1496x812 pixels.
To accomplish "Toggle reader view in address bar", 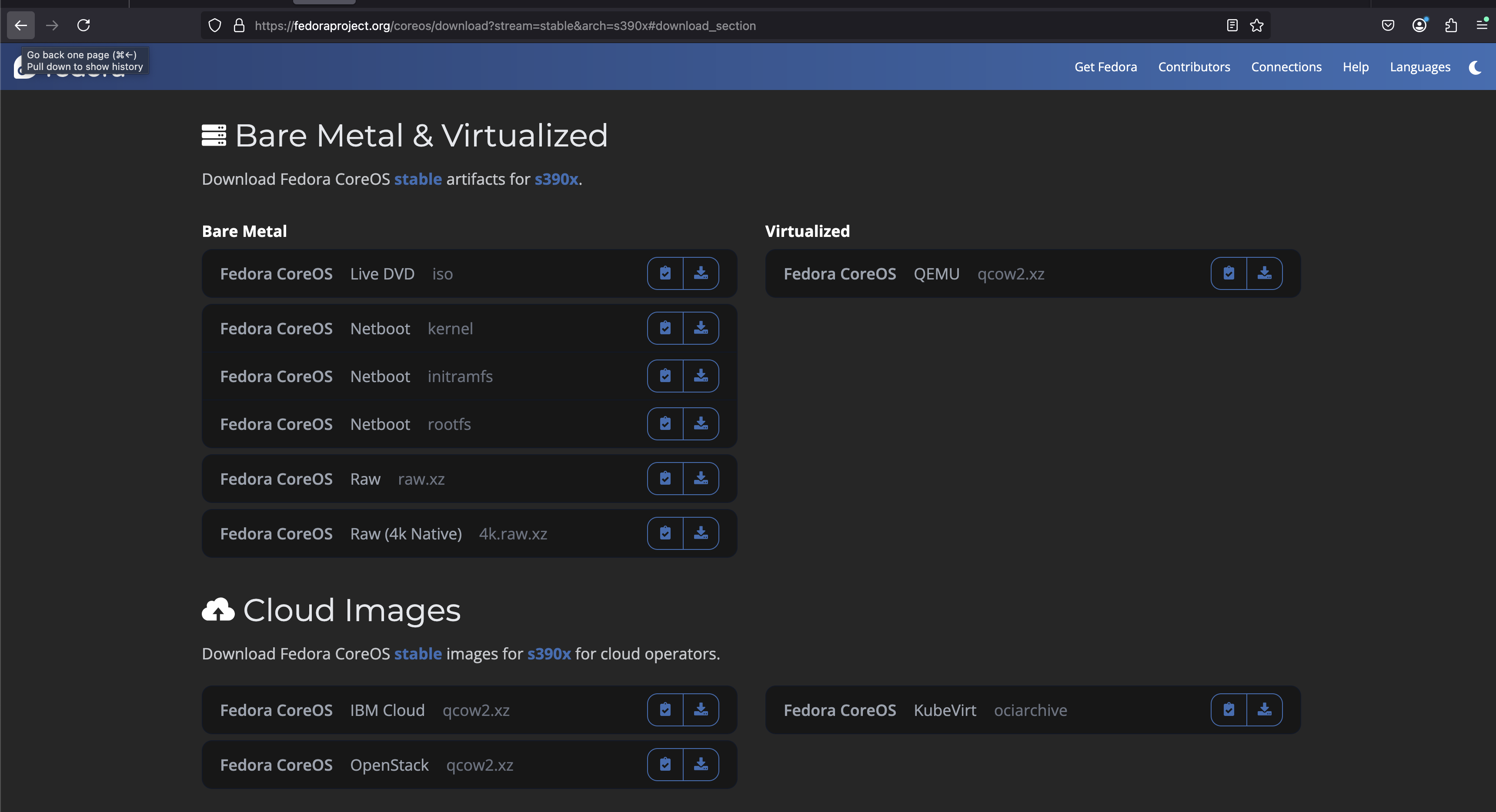I will pyautogui.click(x=1232, y=26).
